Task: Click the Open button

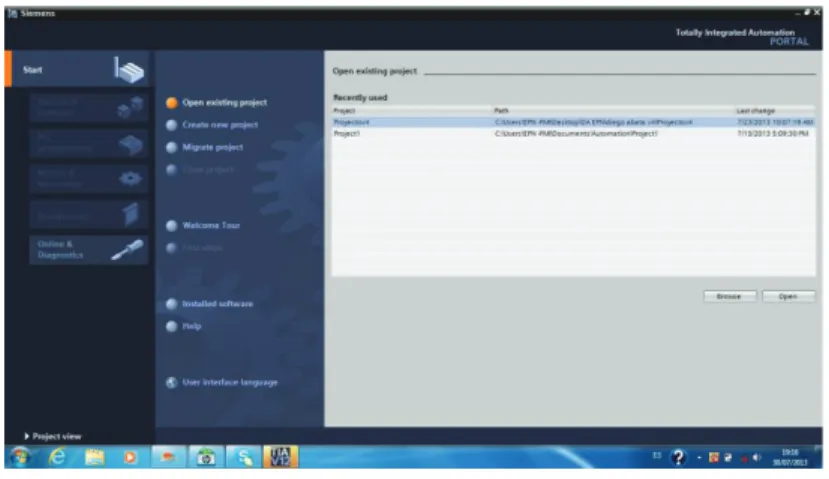Action: tap(788, 297)
